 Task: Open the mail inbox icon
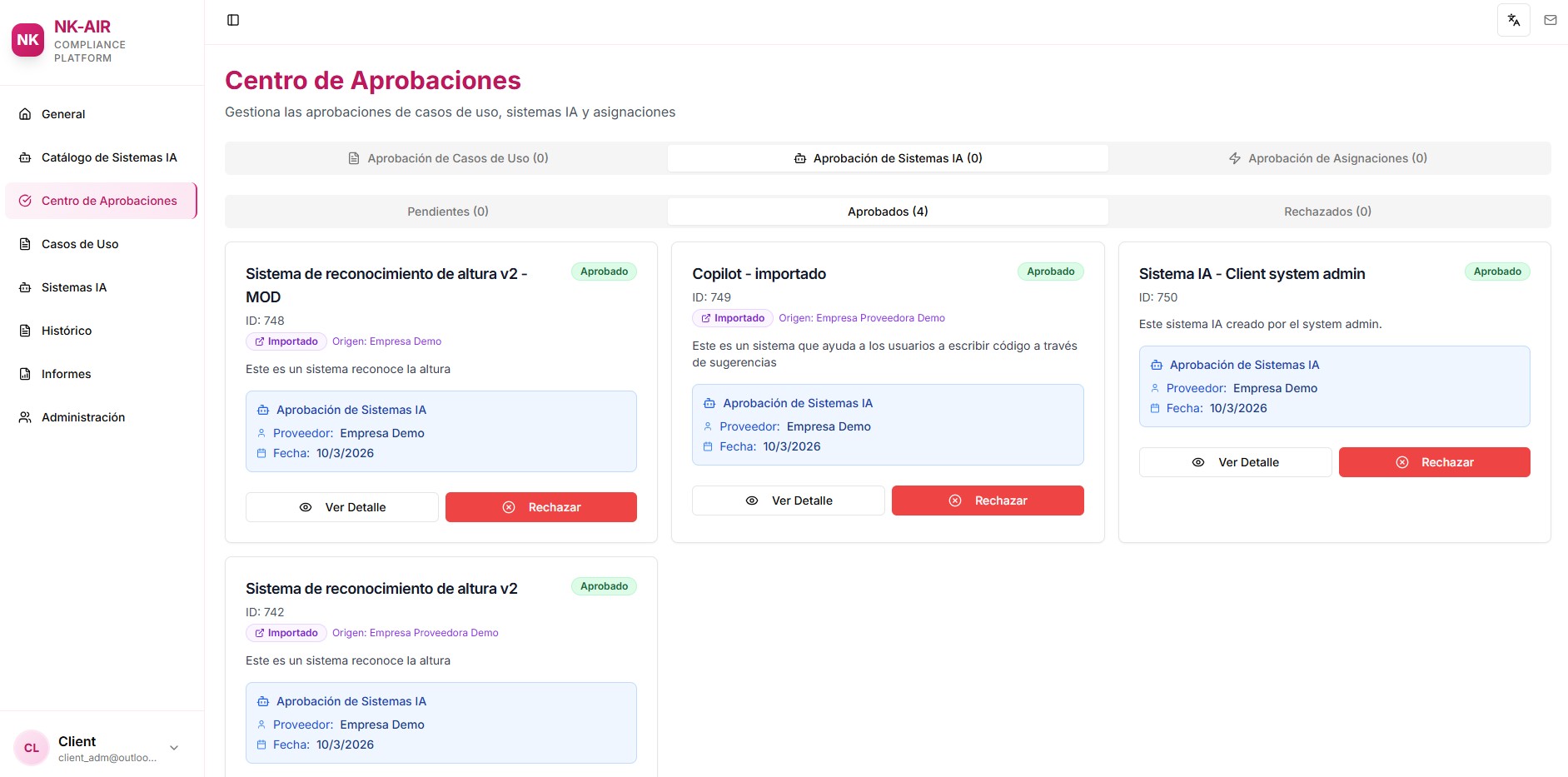(1551, 20)
